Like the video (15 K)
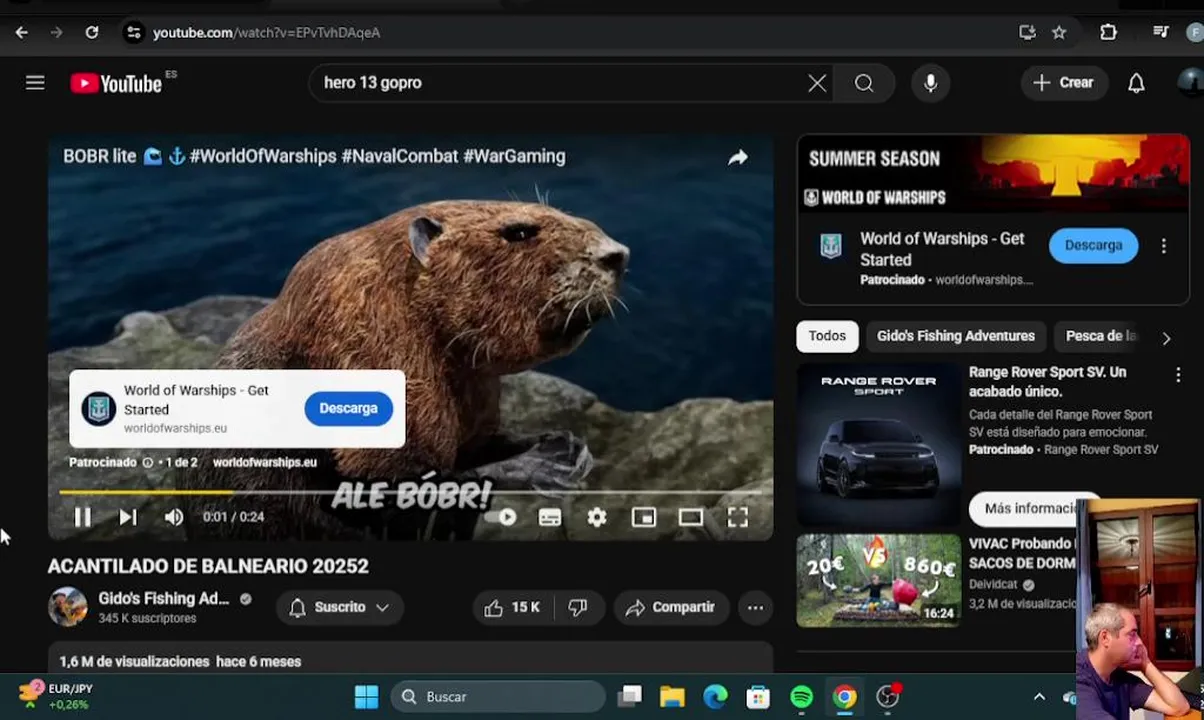 point(512,607)
